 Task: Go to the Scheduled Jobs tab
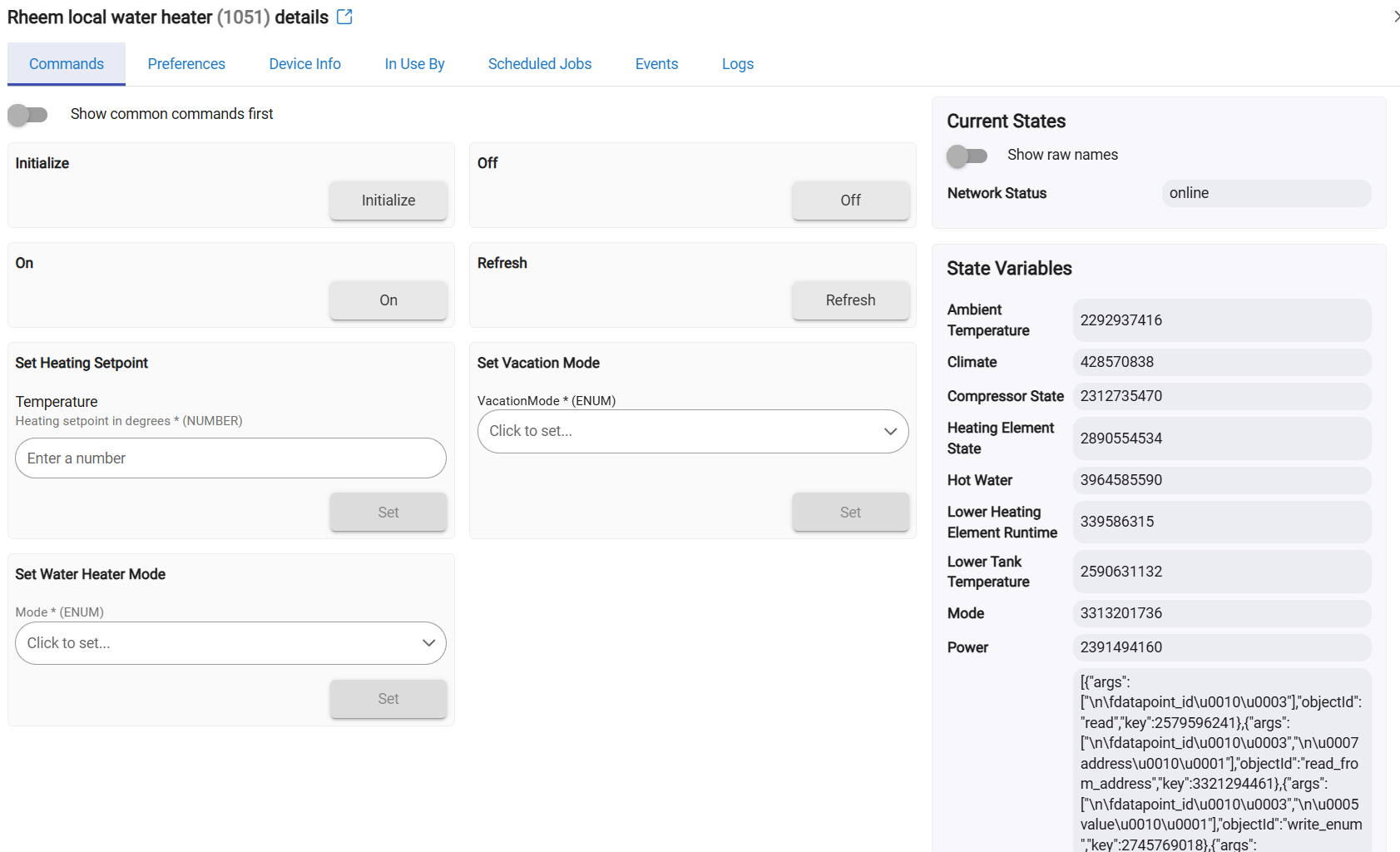pos(540,64)
